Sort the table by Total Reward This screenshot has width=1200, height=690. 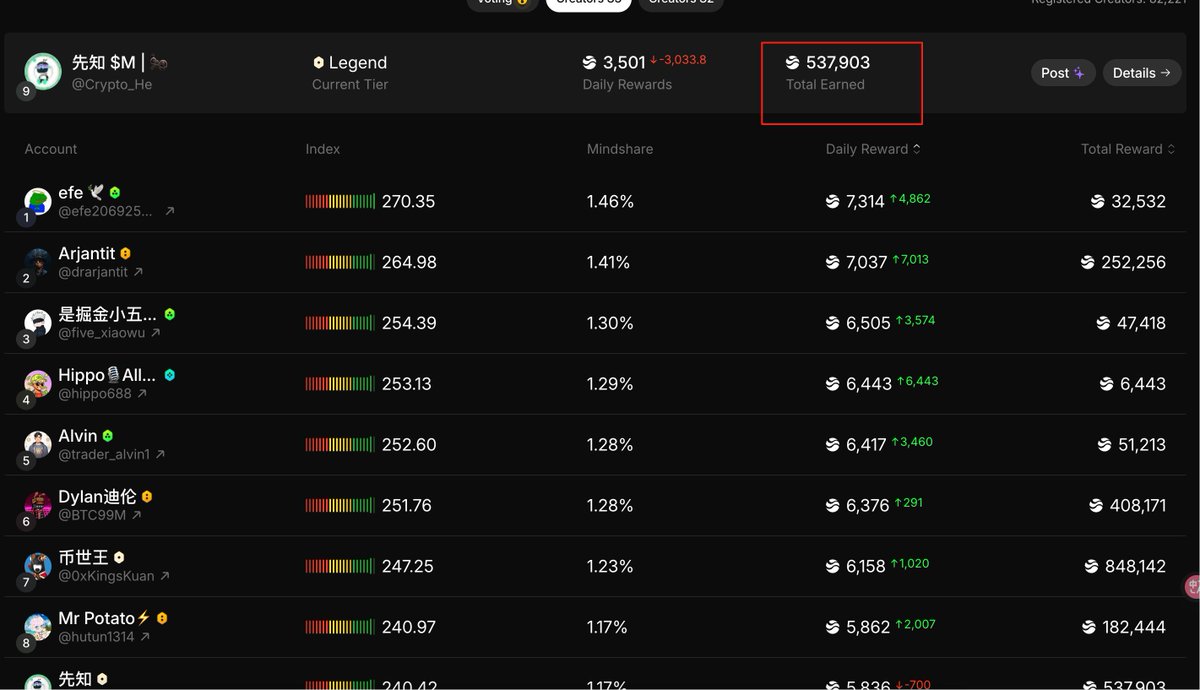[x=1127, y=149]
